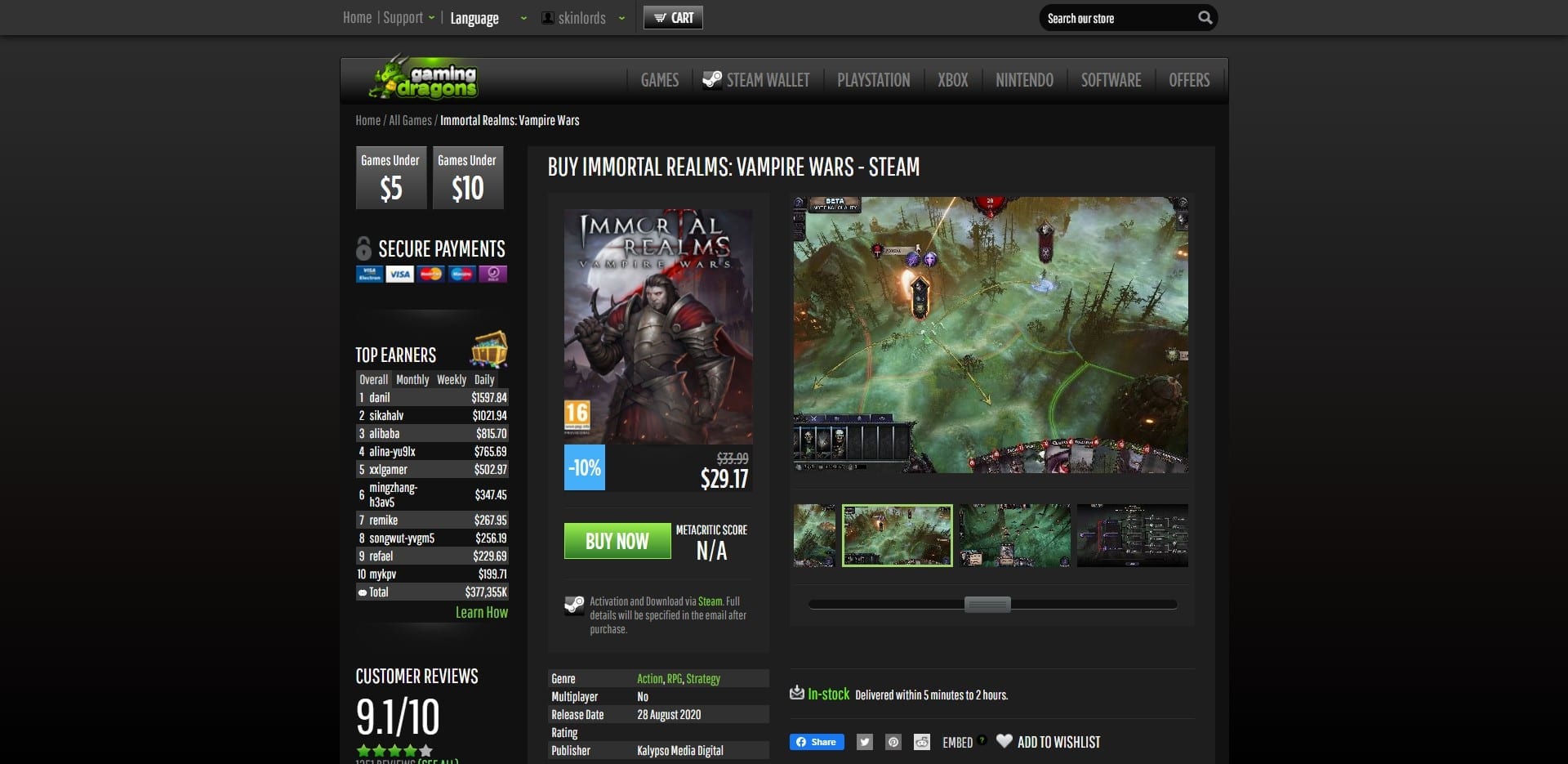Click the green Buy Now button
Viewport: 1568px width, 764px height.
pos(617,541)
